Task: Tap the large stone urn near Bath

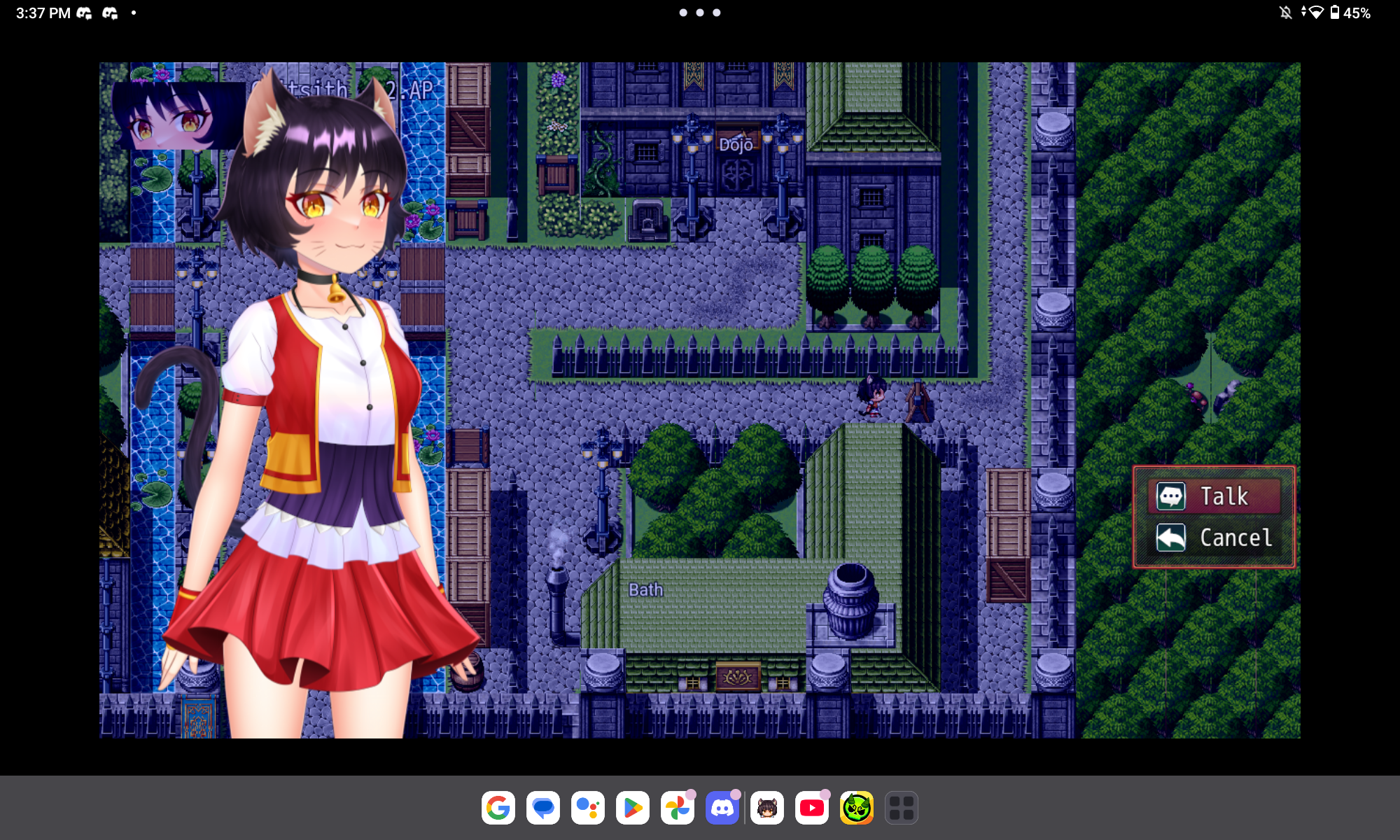Action: tap(851, 601)
